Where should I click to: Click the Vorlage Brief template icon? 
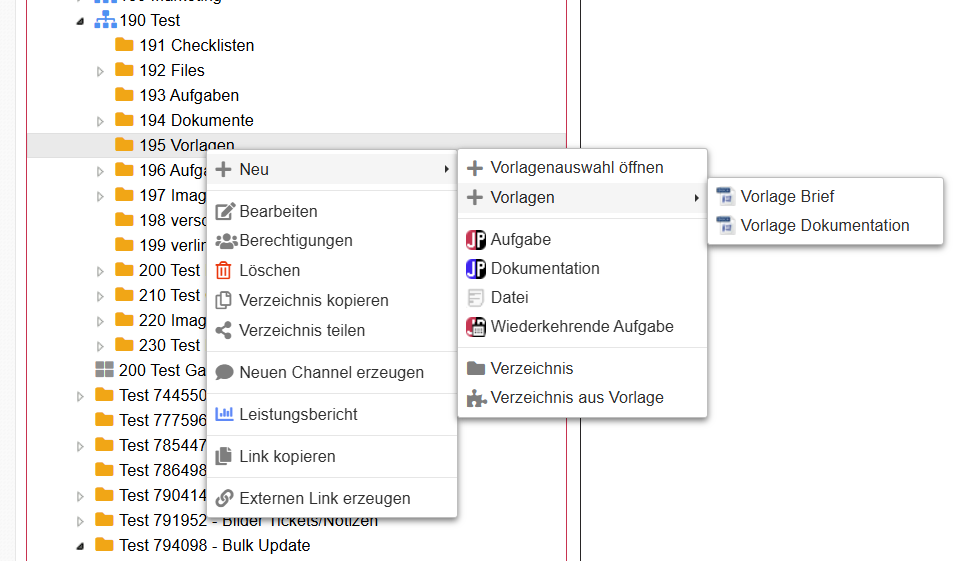pyautogui.click(x=725, y=197)
